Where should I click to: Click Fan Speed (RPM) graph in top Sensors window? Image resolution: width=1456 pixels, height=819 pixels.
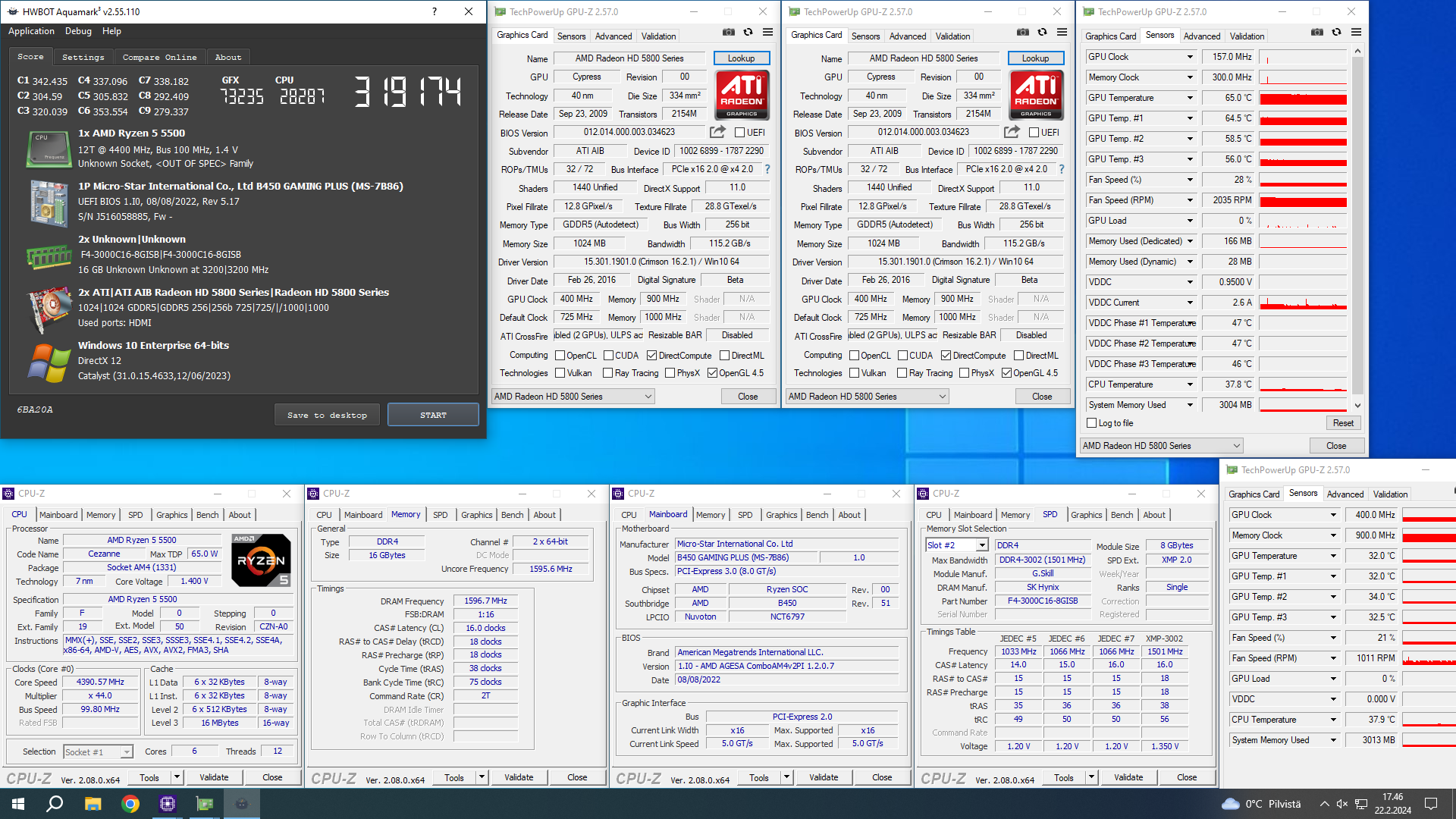tap(1303, 201)
